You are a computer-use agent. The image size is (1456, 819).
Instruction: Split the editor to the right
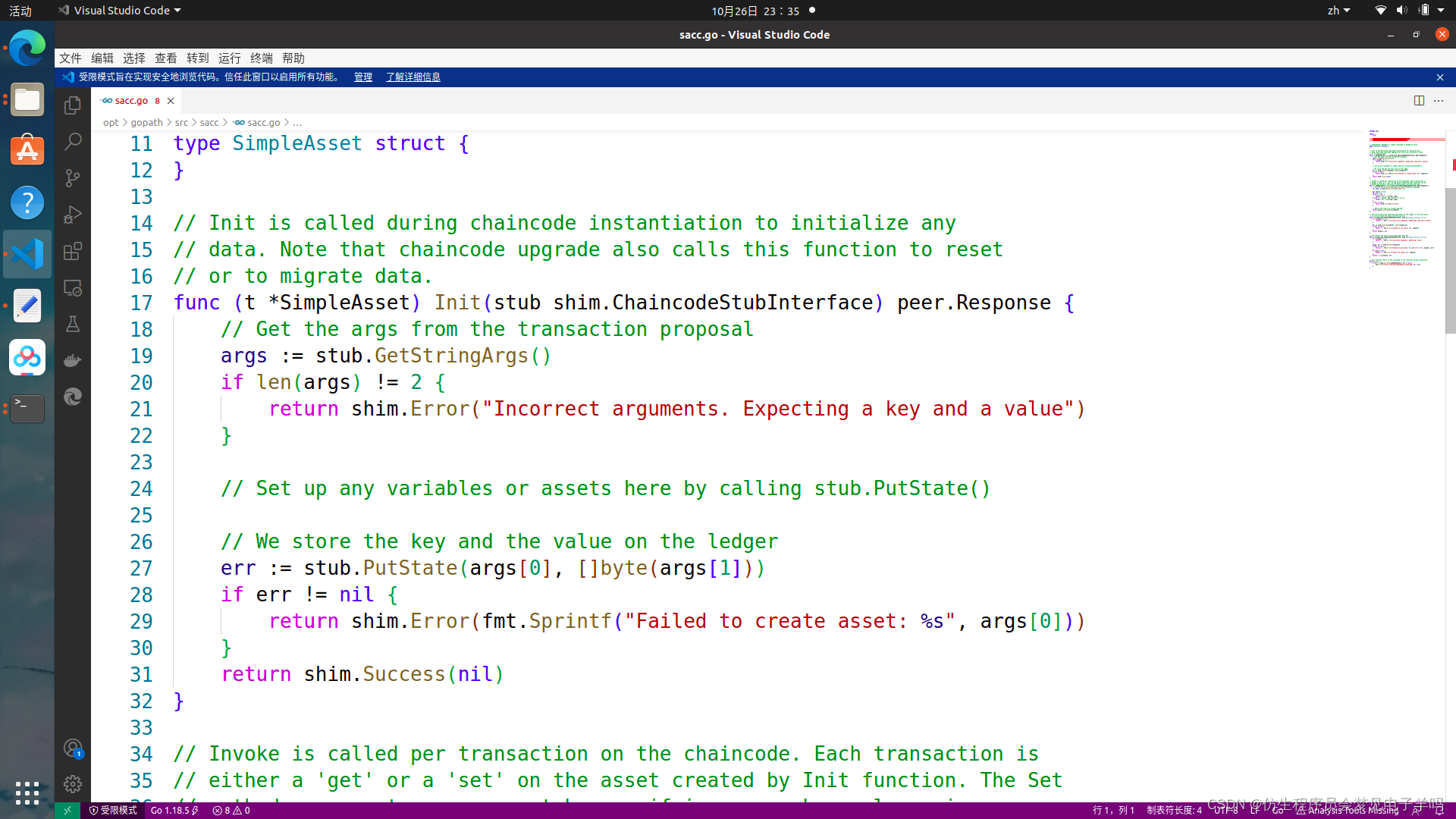(1419, 100)
